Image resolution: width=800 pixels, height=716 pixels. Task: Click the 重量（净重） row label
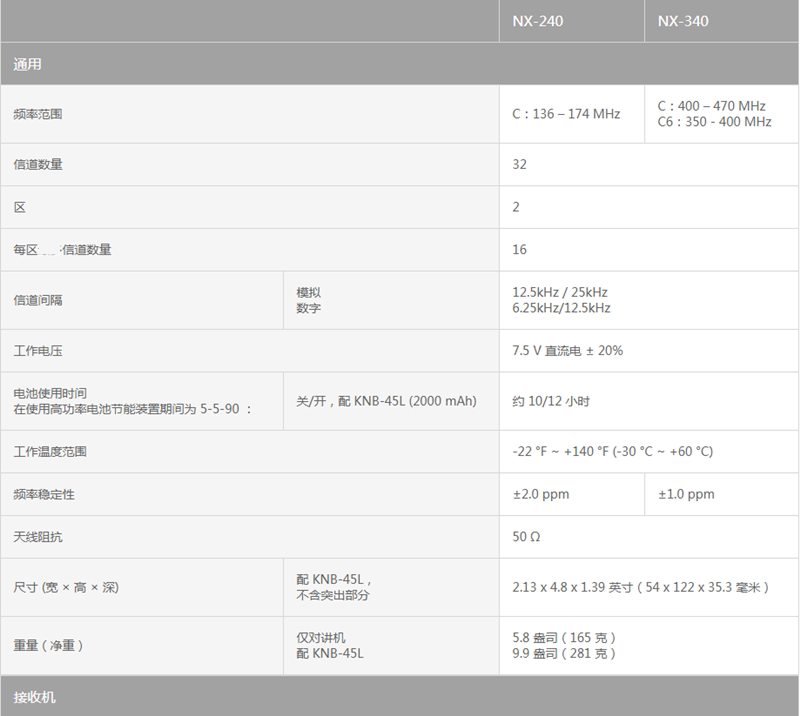click(x=48, y=646)
